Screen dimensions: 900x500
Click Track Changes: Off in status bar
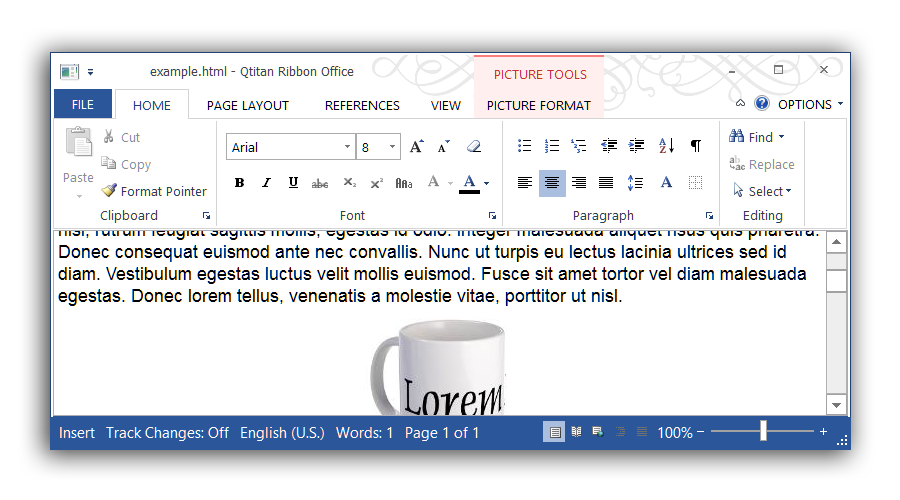pyautogui.click(x=167, y=433)
